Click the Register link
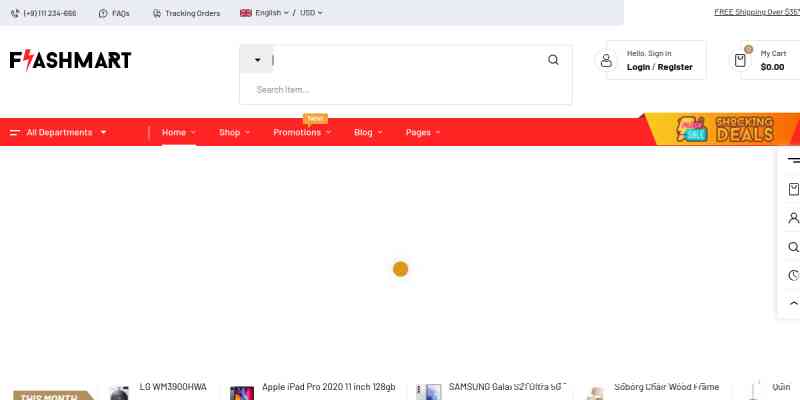This screenshot has width=800, height=400. [x=675, y=67]
